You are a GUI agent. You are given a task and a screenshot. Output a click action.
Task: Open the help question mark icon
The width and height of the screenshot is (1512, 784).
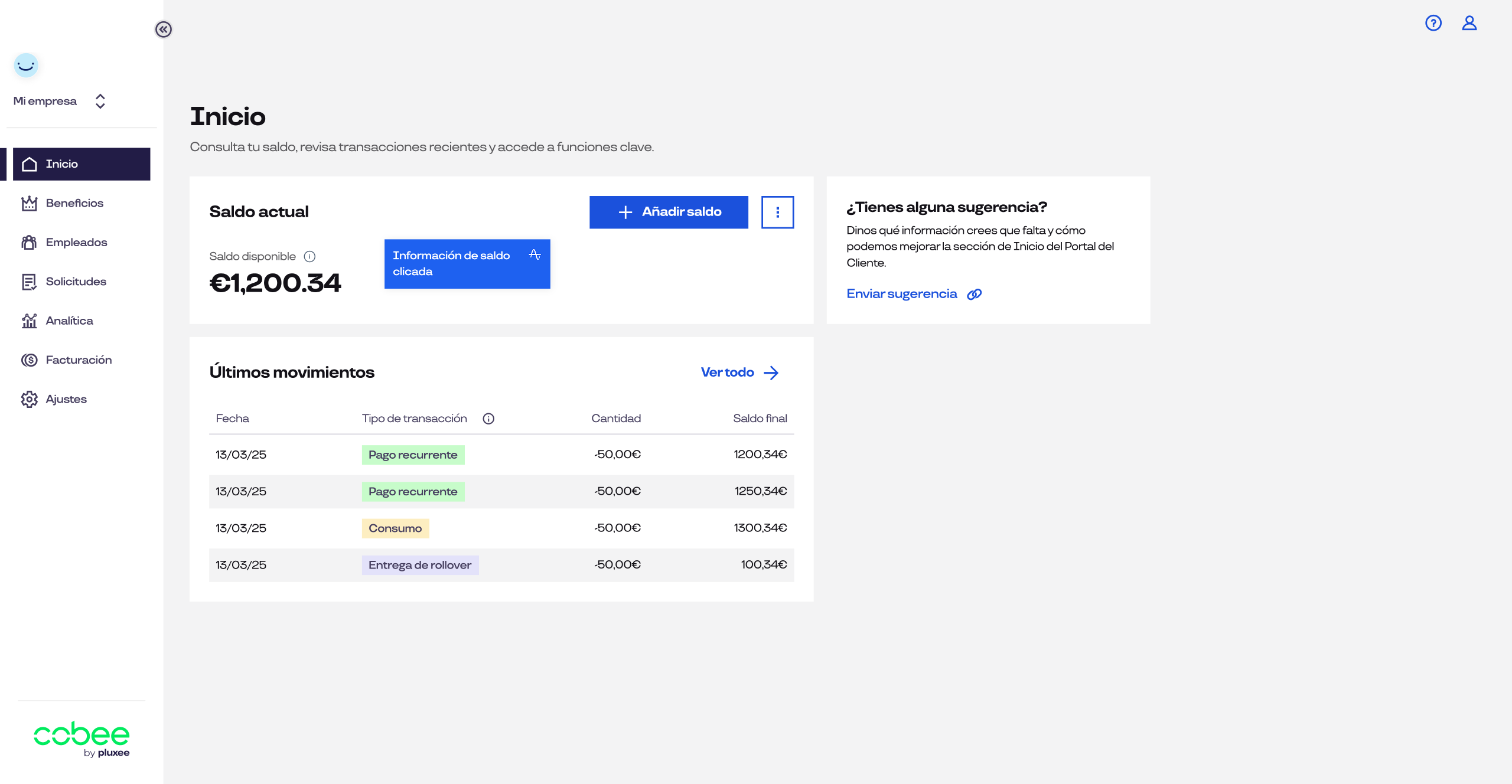pos(1433,23)
